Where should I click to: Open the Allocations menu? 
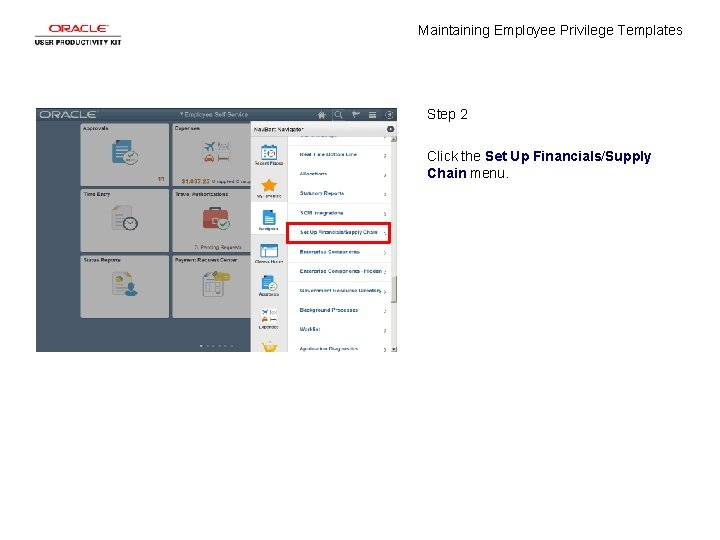pos(339,174)
